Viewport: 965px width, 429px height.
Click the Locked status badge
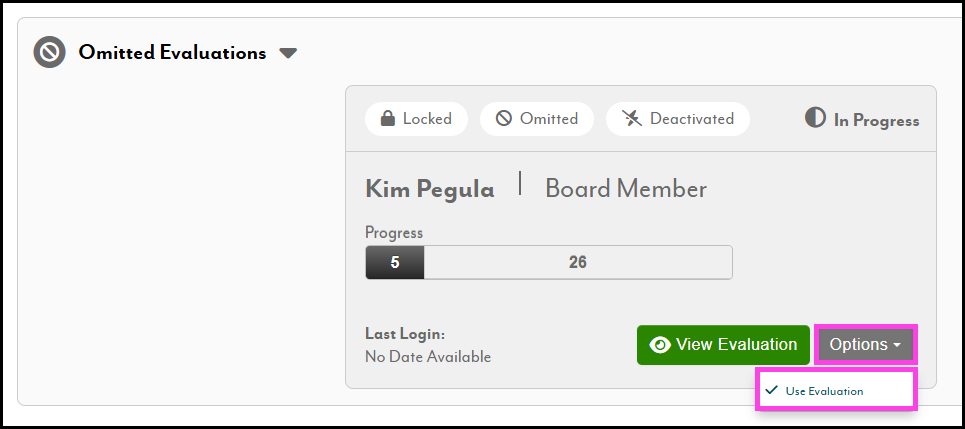[x=415, y=119]
